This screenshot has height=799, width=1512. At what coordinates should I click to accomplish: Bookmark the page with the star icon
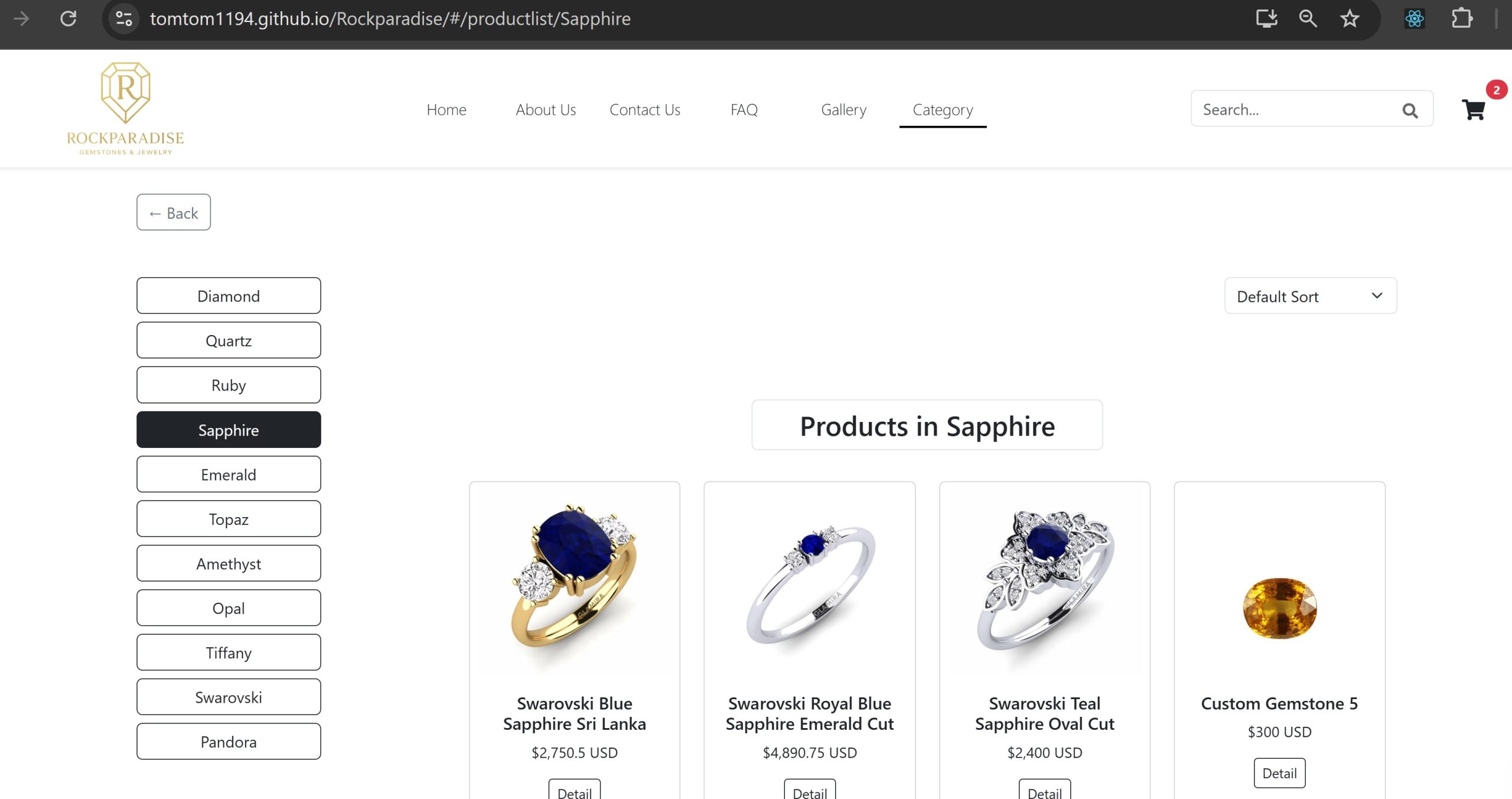point(1350,19)
